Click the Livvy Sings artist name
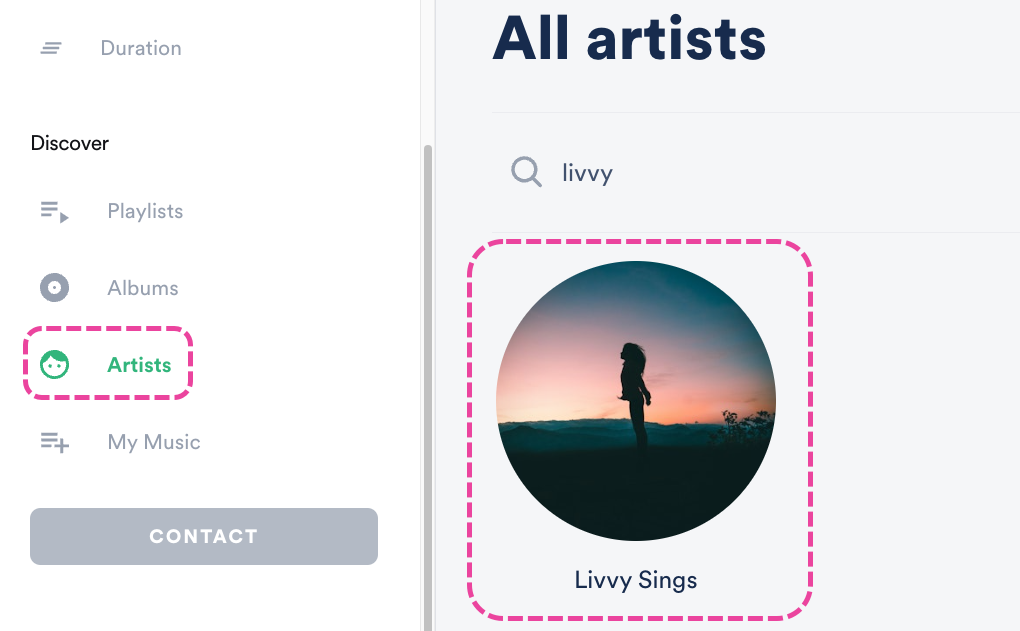This screenshot has height=631, width=1020. point(636,580)
